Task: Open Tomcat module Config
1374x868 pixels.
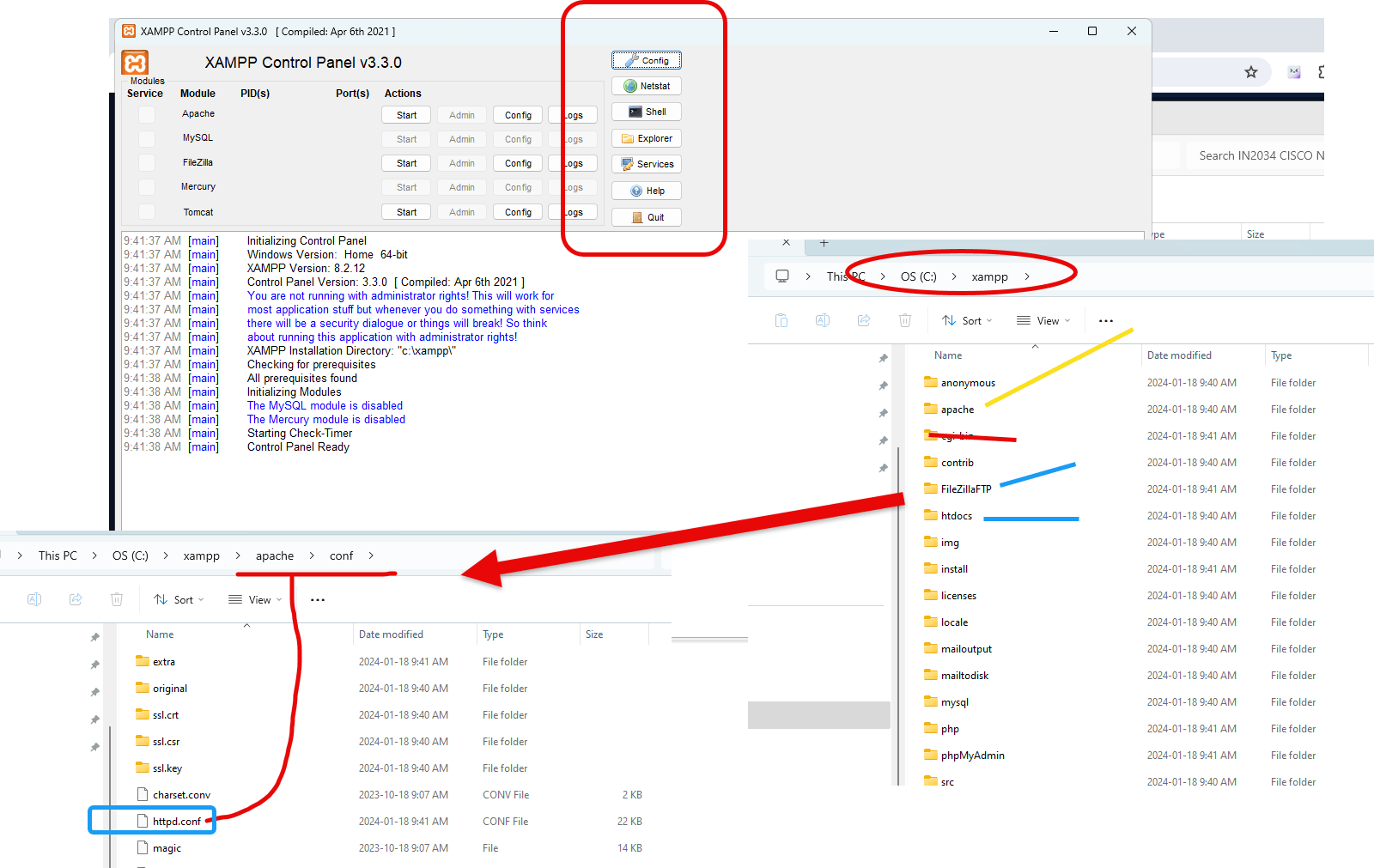Action: (518, 212)
